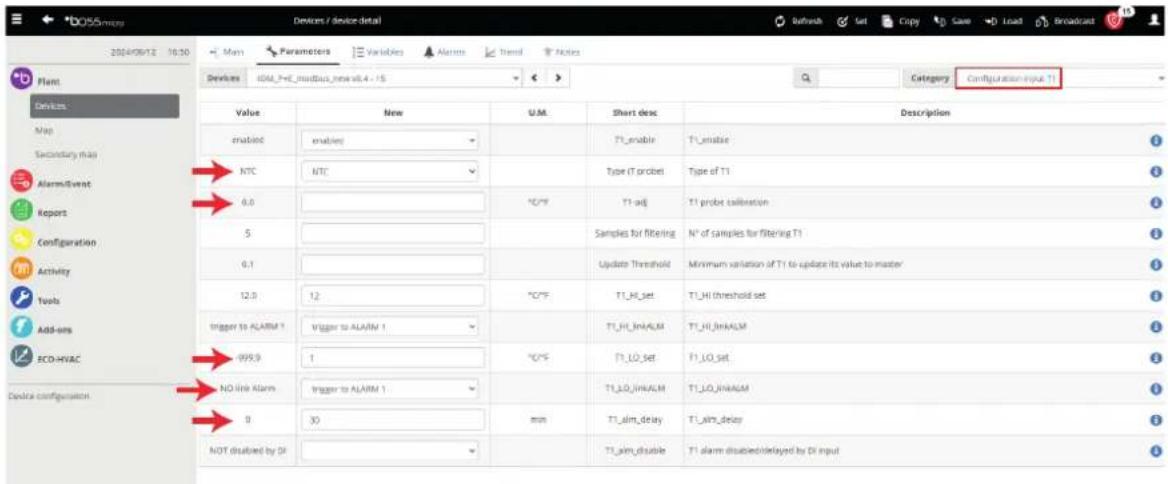
Task: Switch to the Parameters tab
Action: point(298,52)
